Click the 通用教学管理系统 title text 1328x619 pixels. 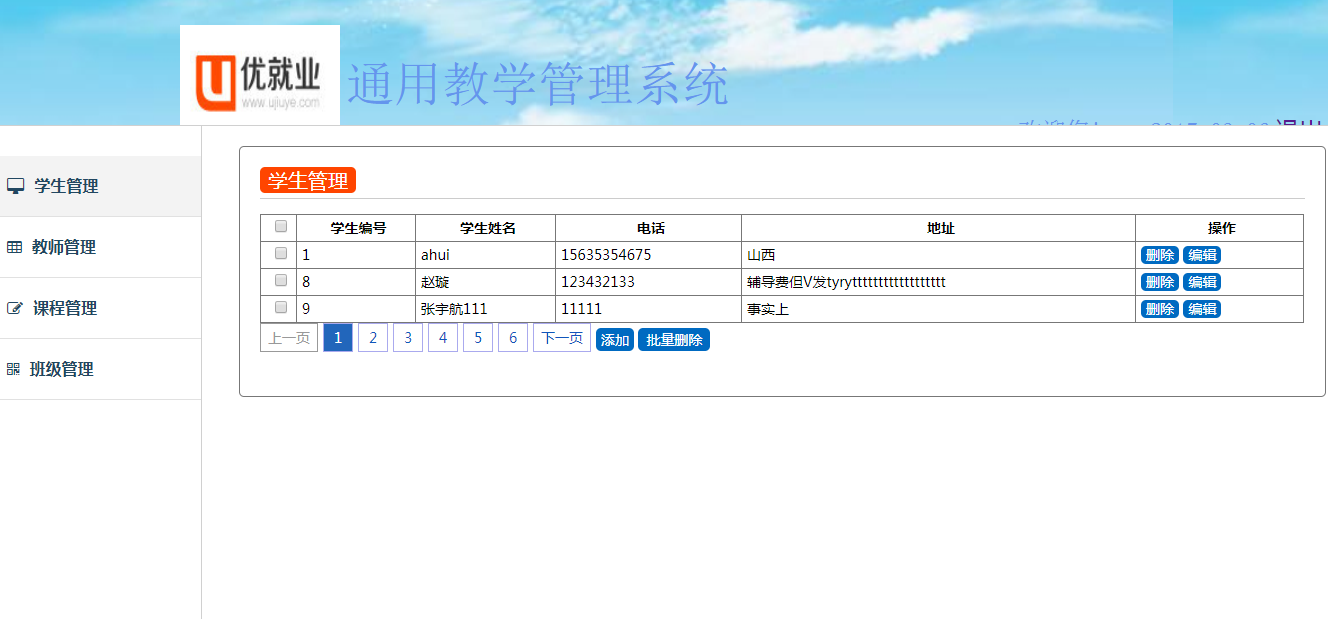coord(538,85)
